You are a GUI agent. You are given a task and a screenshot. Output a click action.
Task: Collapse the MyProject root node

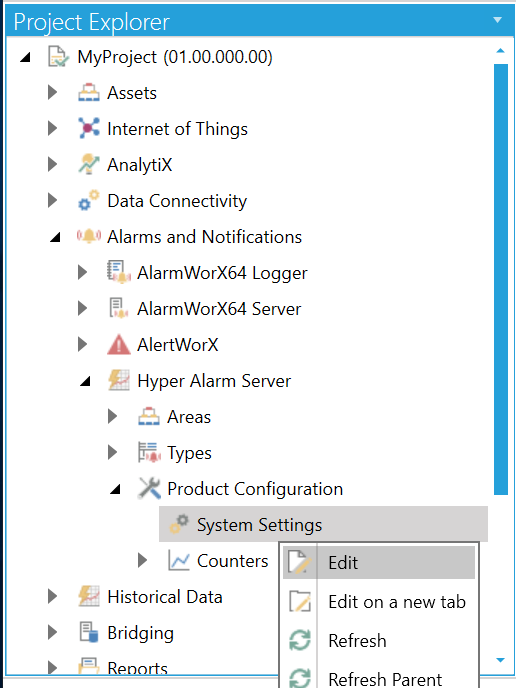[x=25, y=57]
